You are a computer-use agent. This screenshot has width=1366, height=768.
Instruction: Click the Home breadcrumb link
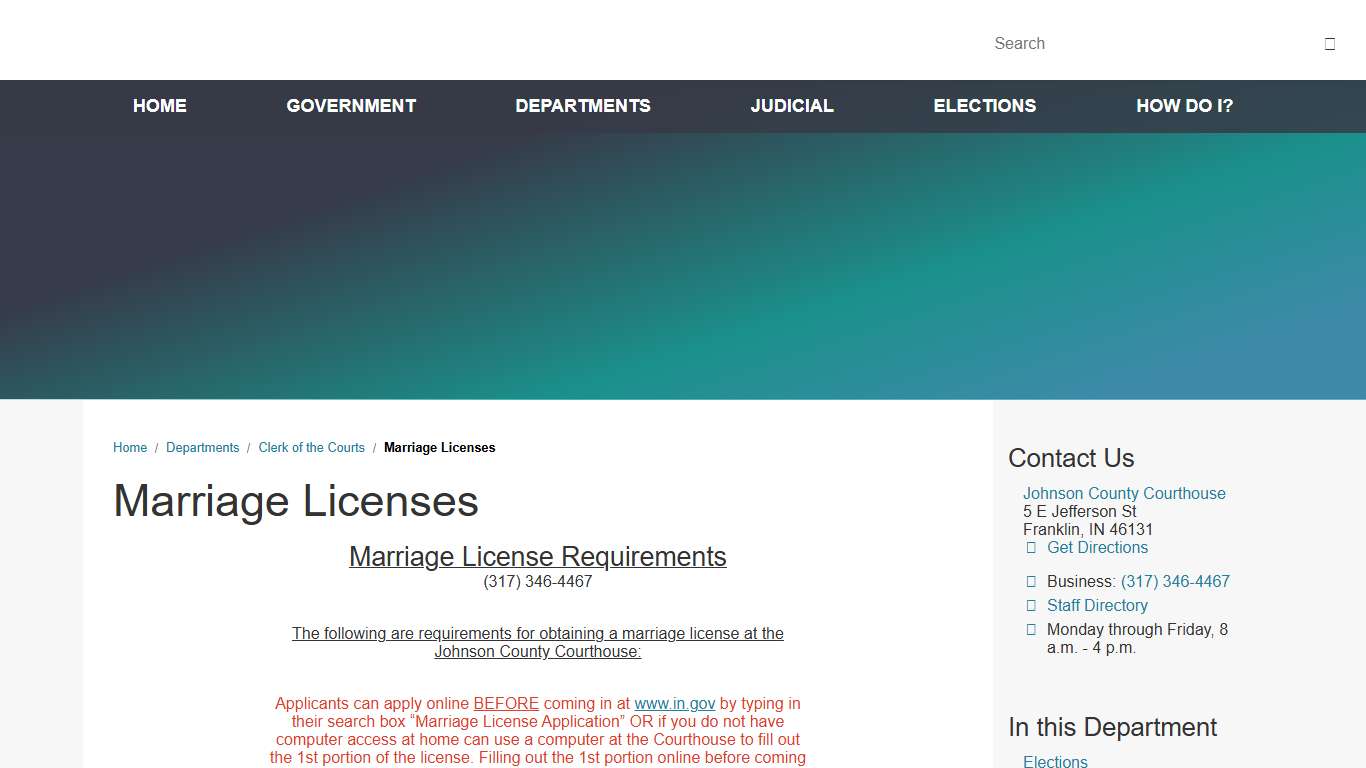[x=130, y=447]
